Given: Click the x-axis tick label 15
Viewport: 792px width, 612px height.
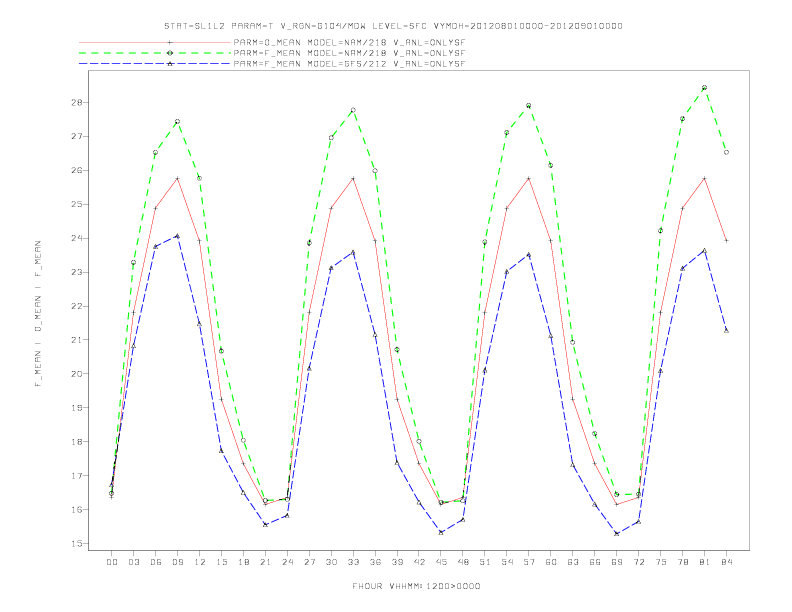Looking at the screenshot, I should click(x=221, y=562).
